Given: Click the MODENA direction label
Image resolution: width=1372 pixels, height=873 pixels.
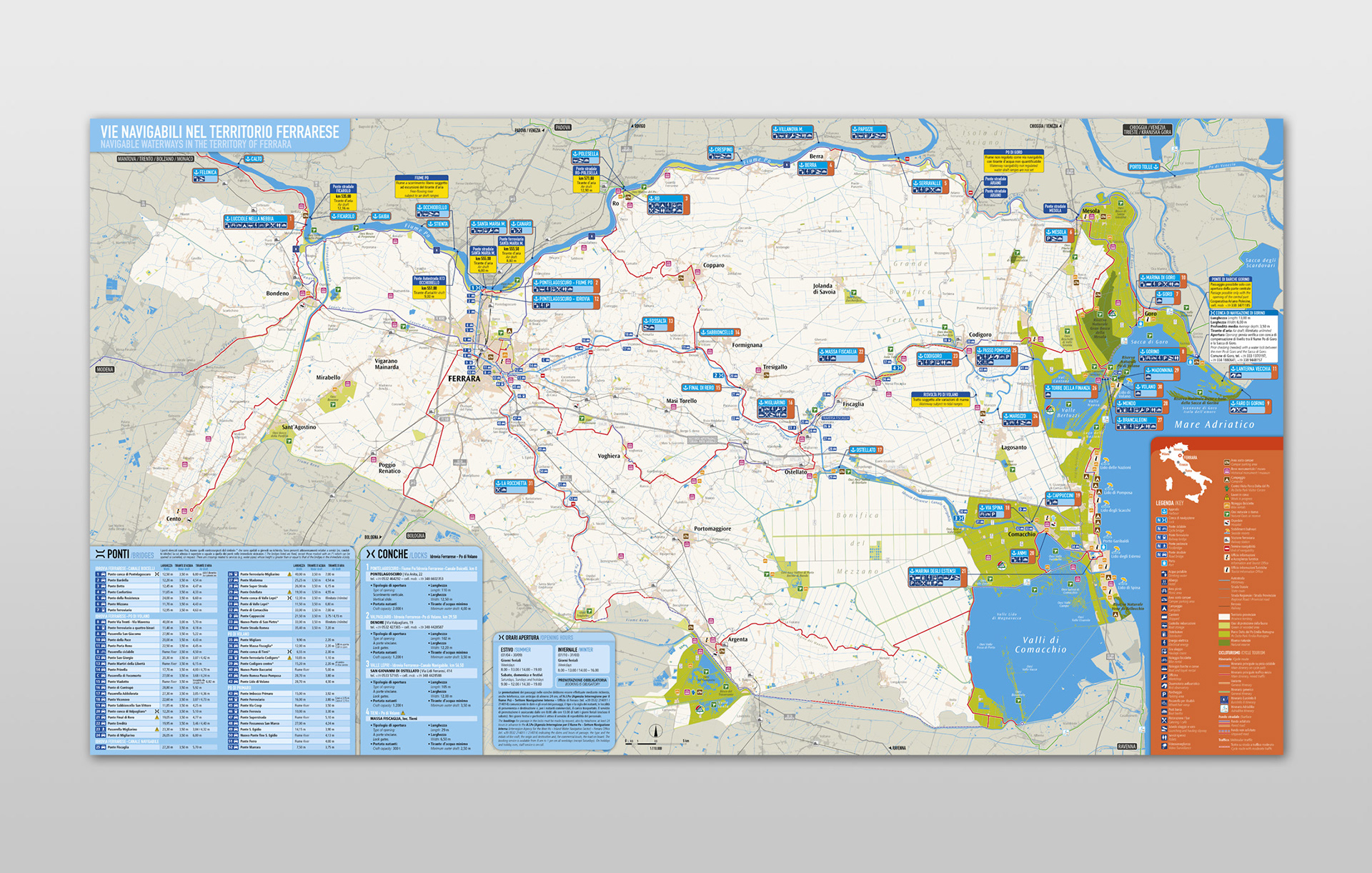Looking at the screenshot, I should click(105, 369).
